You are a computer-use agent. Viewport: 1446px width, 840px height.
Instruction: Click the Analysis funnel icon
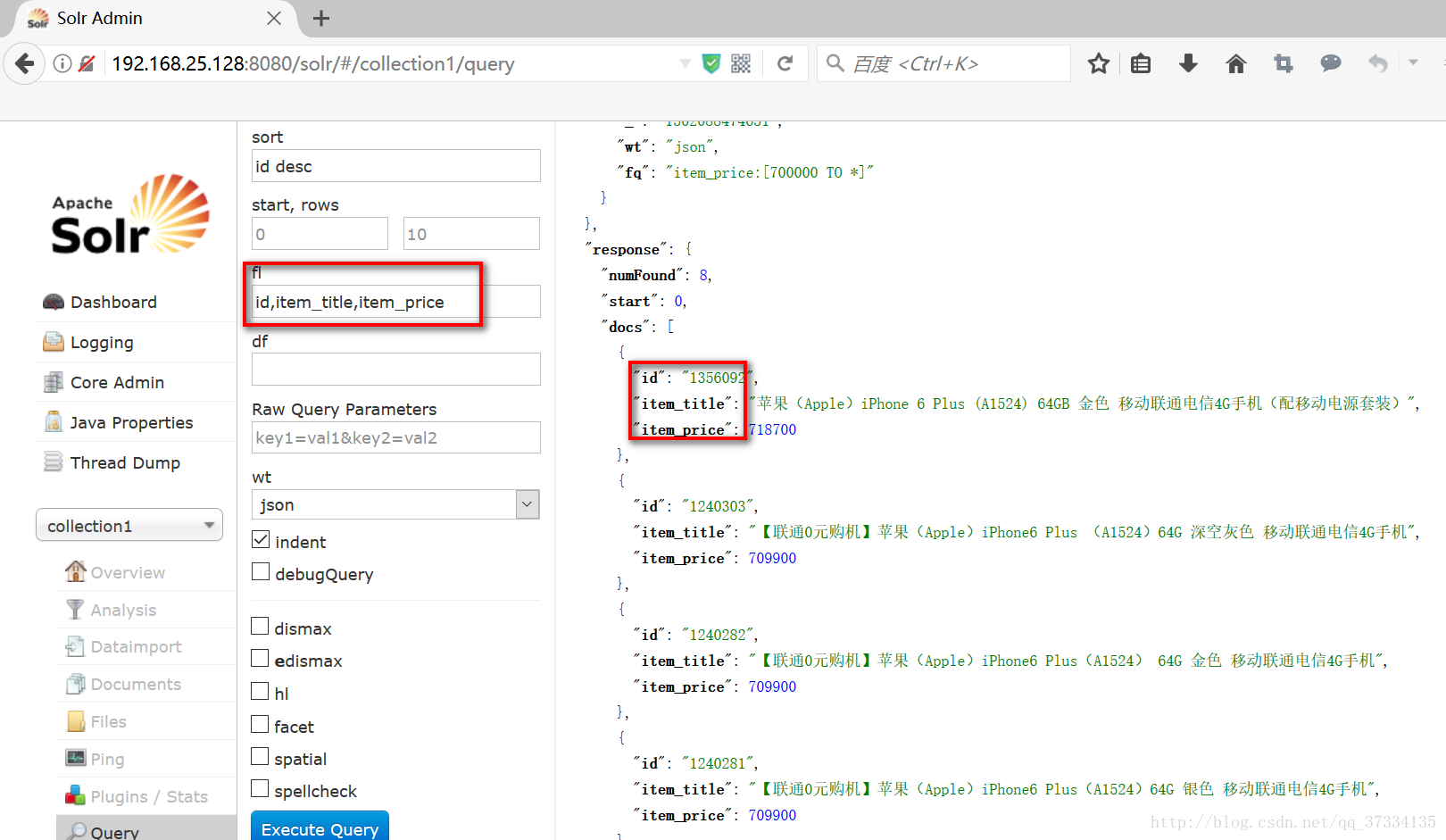coord(75,609)
